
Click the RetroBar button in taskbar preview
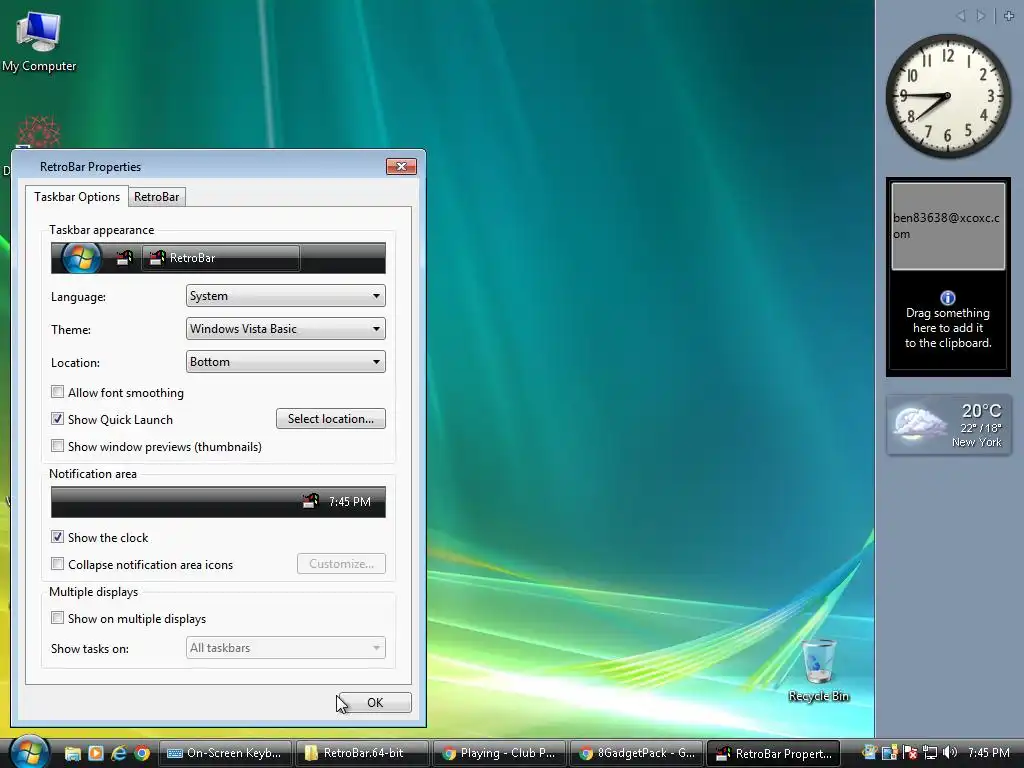(x=221, y=258)
